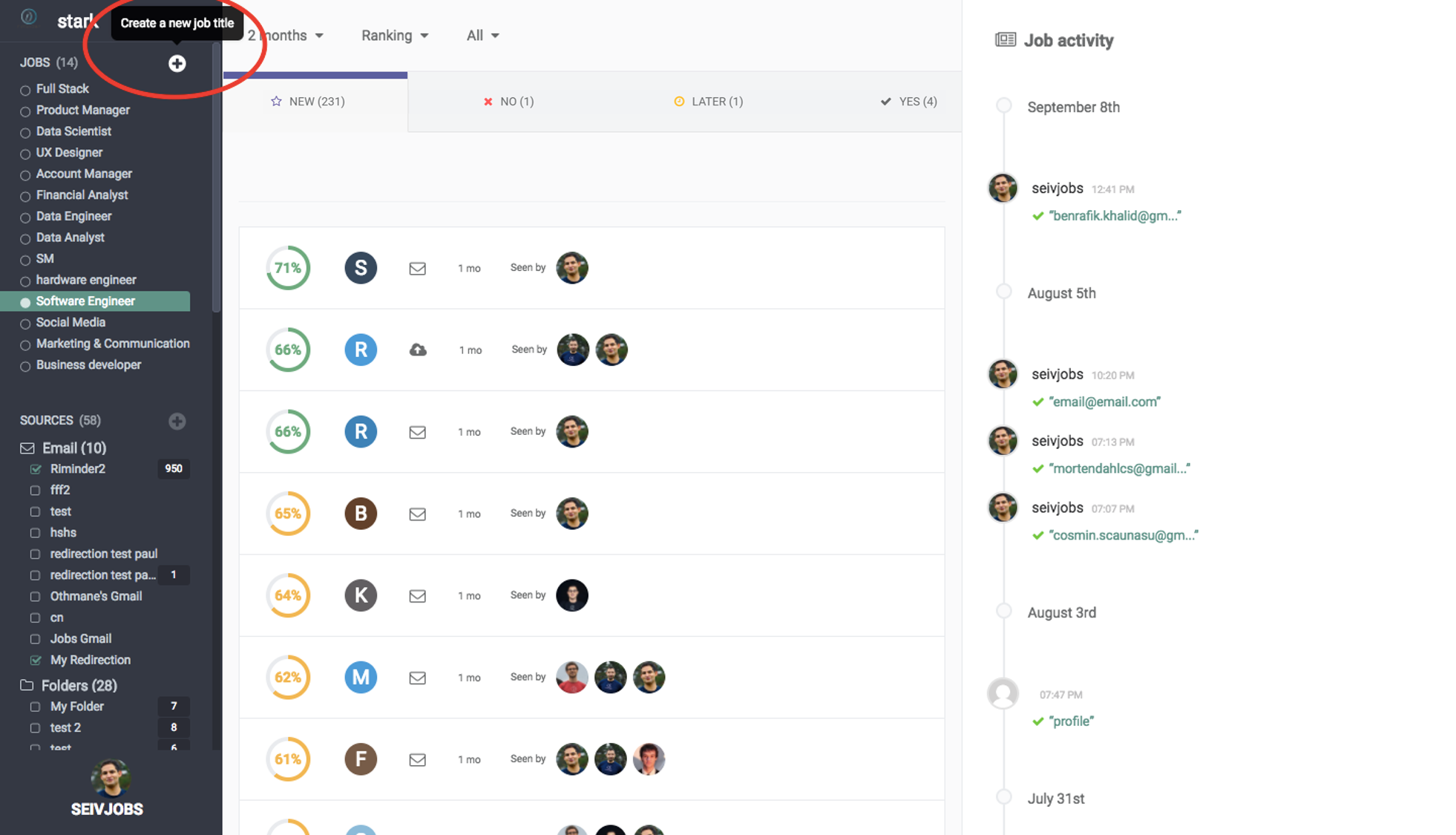Open the Ranking sort dropdown
This screenshot has height=835, width=1456.
pos(394,36)
